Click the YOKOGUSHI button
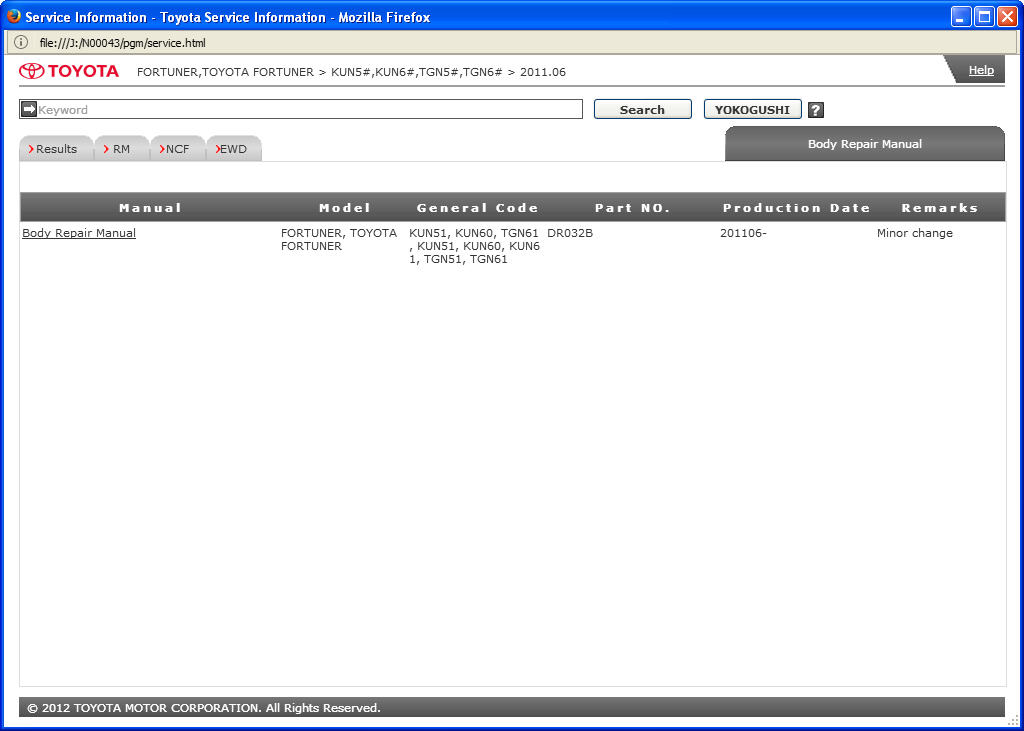 [x=752, y=109]
